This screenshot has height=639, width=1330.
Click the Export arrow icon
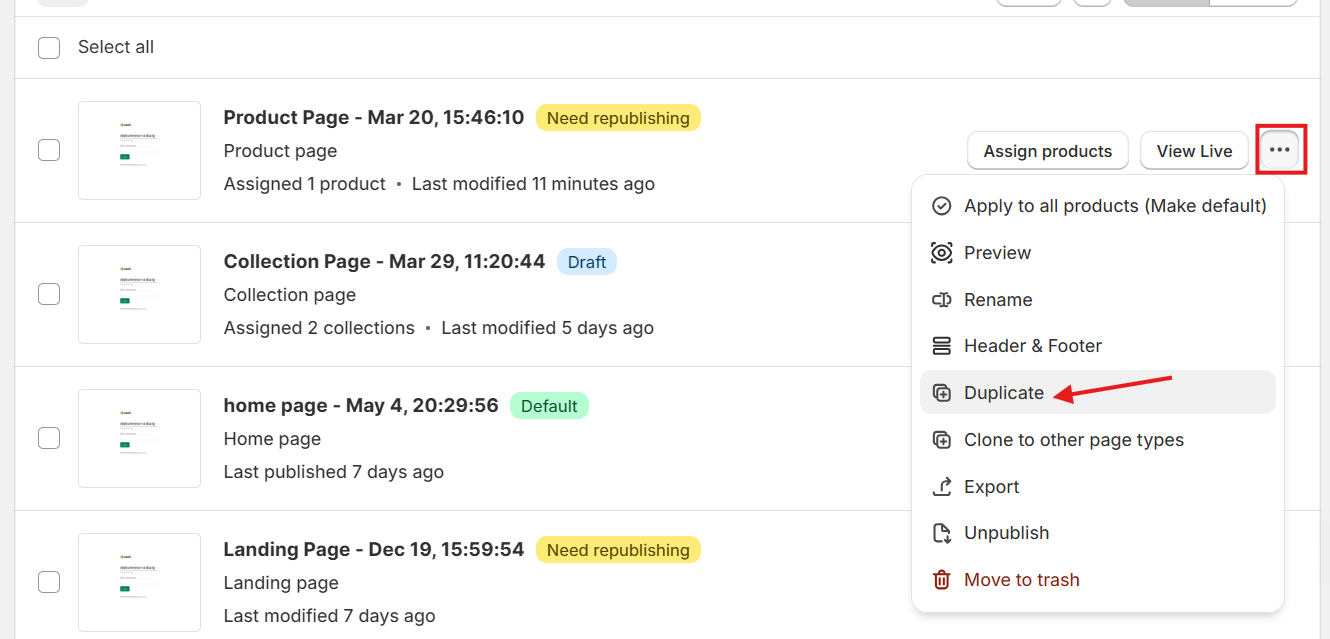click(x=941, y=486)
